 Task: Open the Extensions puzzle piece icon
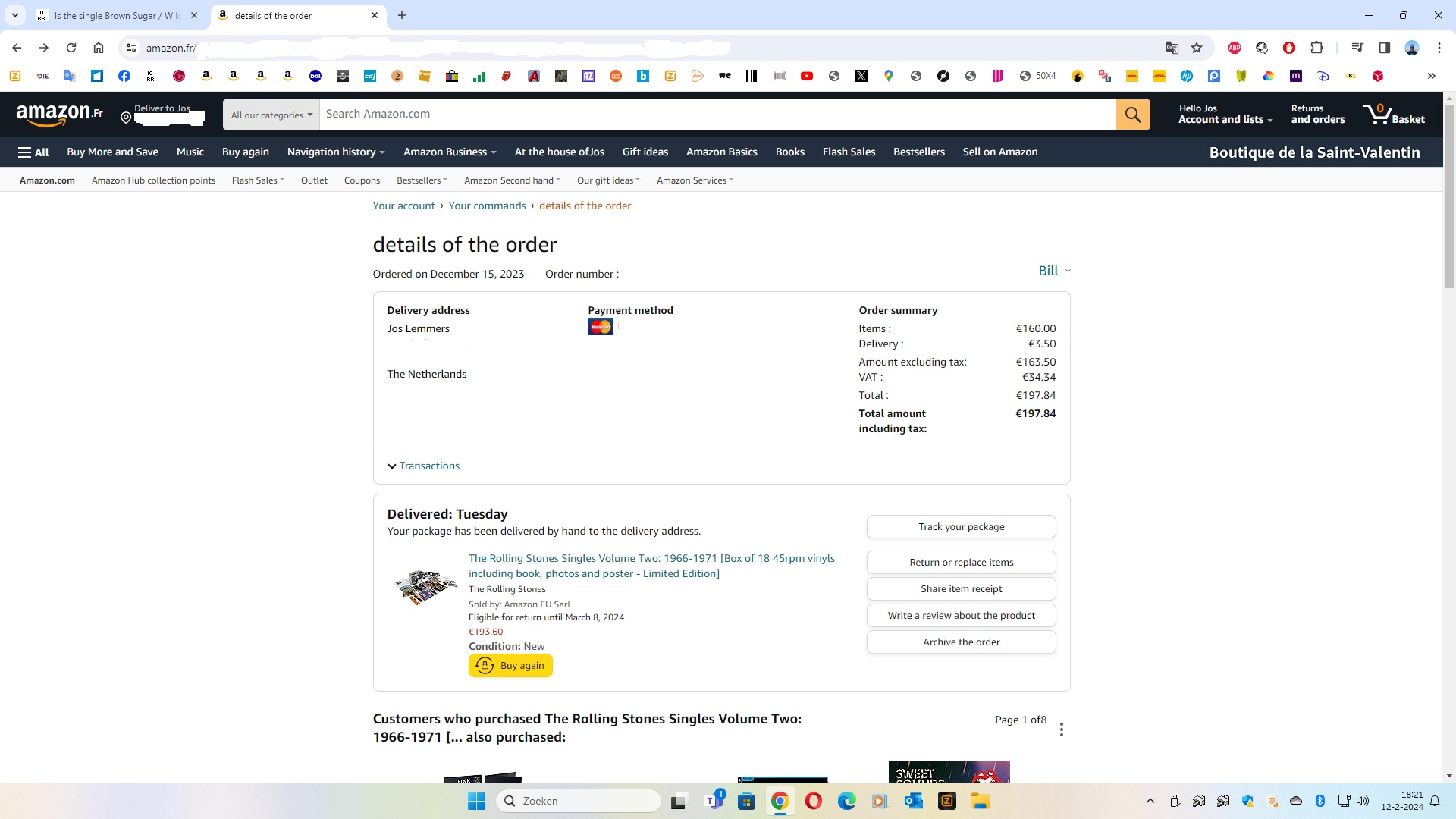(x=1316, y=48)
